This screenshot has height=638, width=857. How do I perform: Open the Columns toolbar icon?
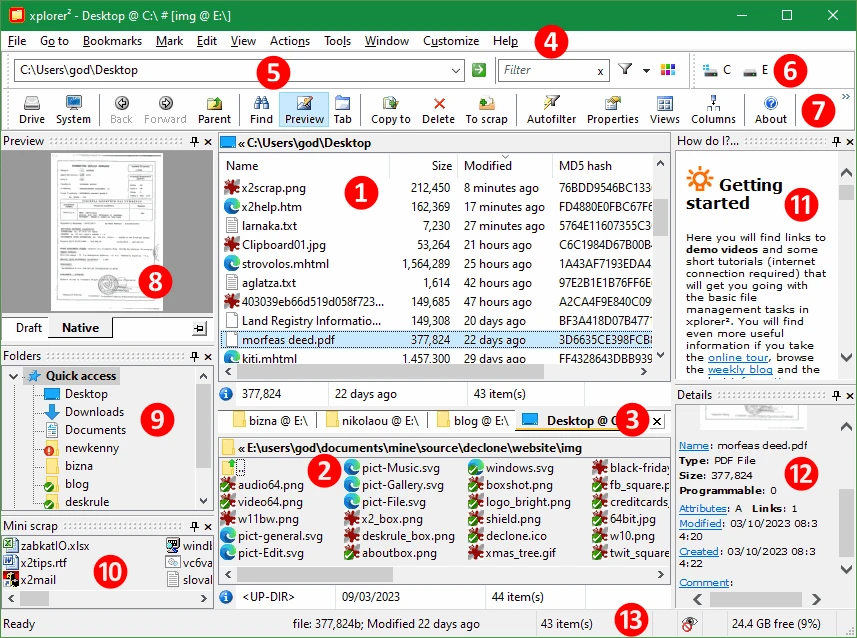[x=713, y=109]
